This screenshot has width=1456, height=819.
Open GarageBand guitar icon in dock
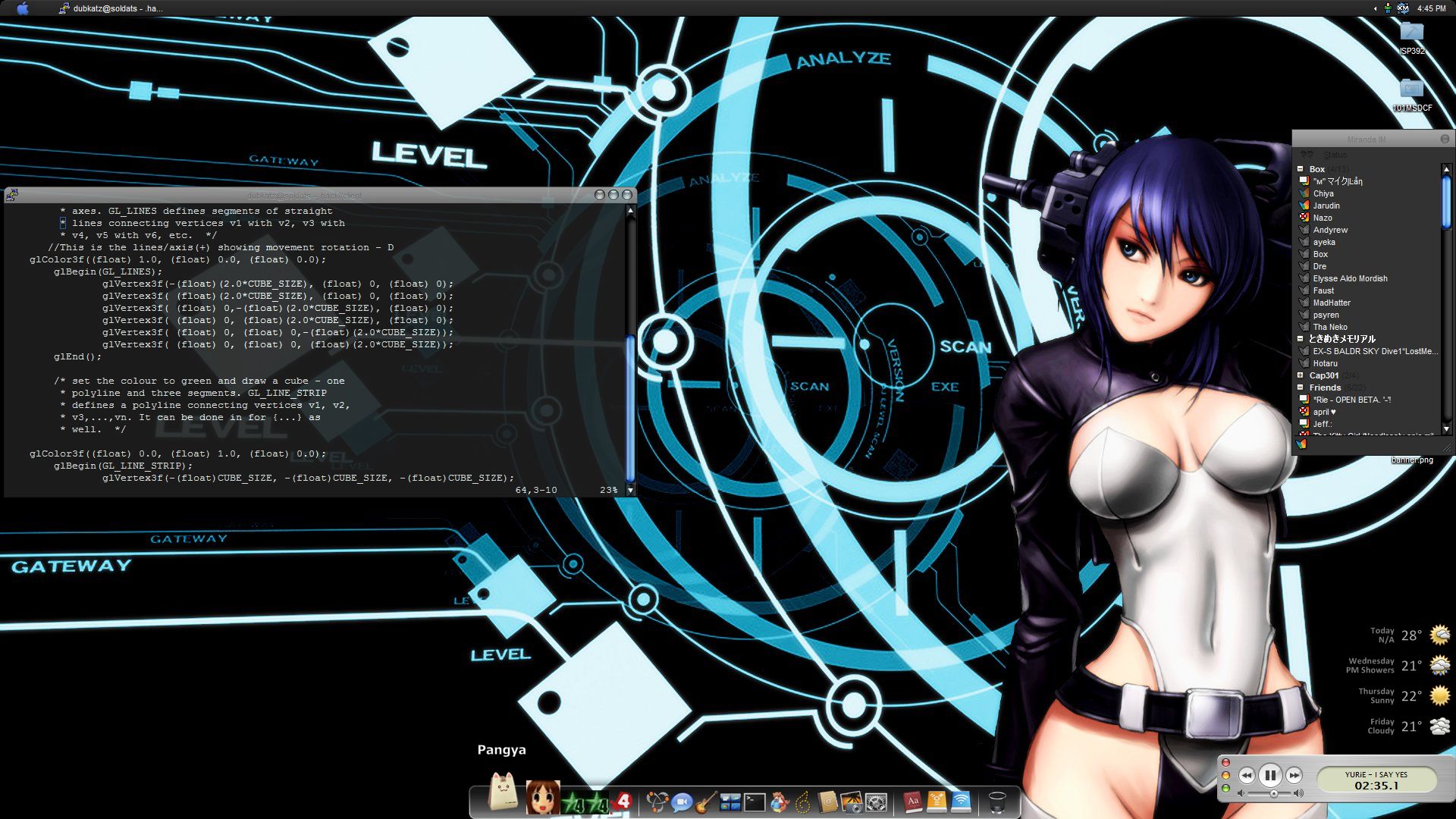[706, 802]
